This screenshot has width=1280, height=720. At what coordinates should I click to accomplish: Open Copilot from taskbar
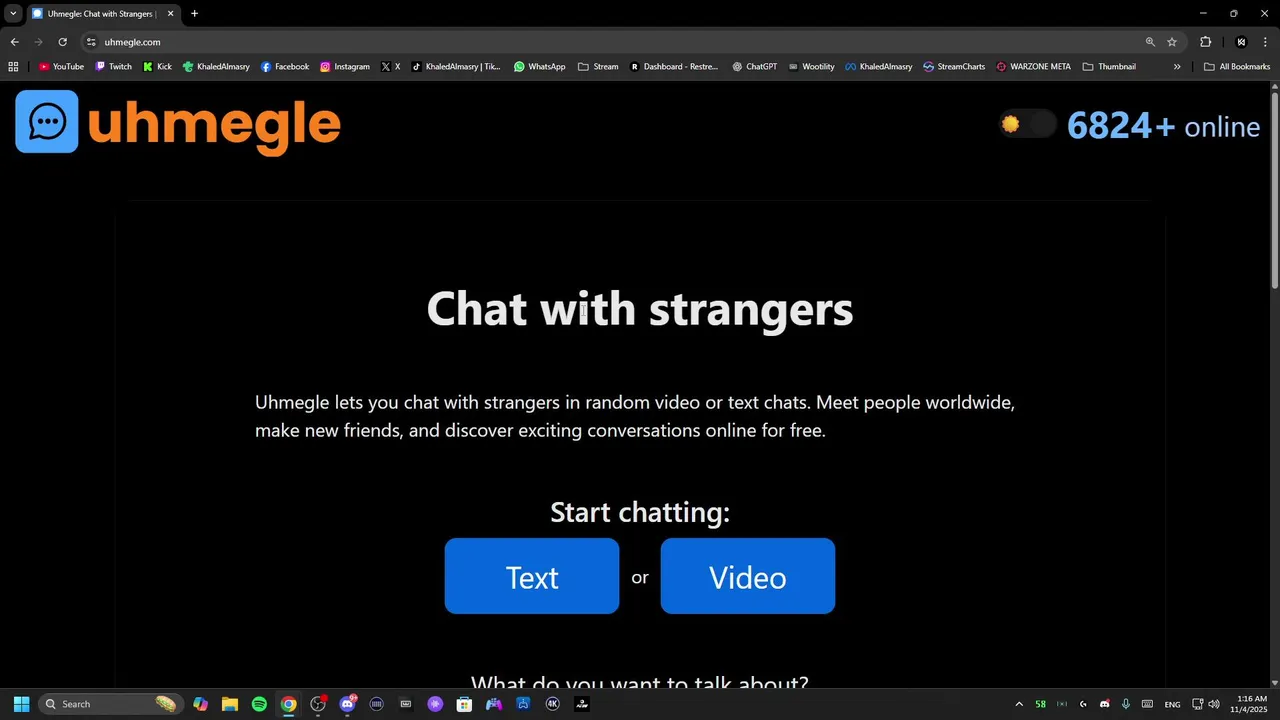pyautogui.click(x=200, y=704)
